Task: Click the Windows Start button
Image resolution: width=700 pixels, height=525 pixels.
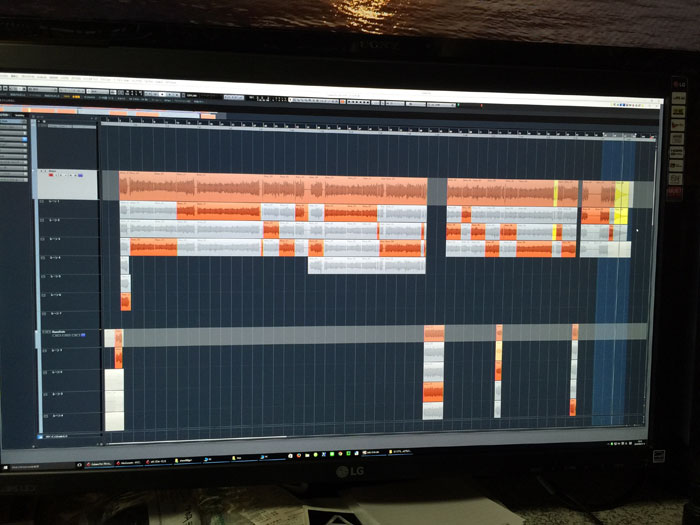Action: point(6,468)
